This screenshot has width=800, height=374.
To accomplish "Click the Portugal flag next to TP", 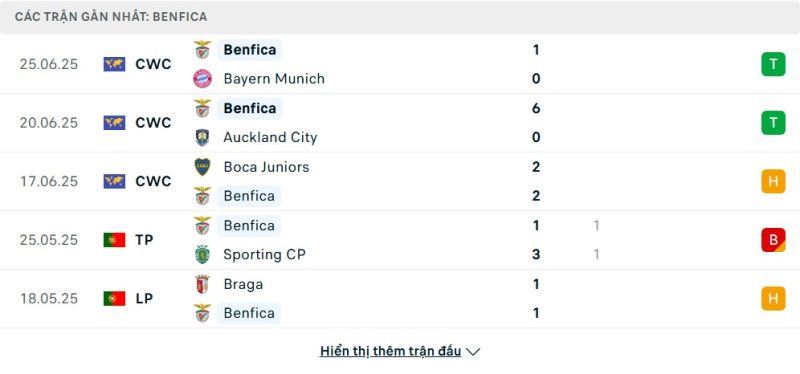I will coord(114,240).
